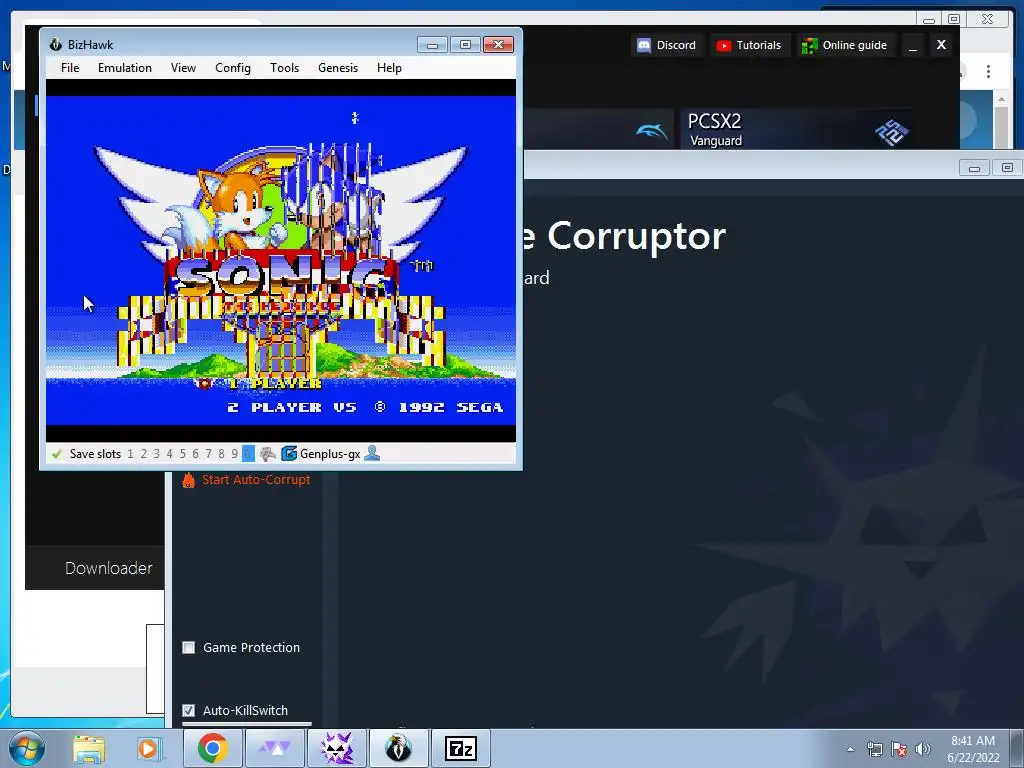Select save slot 5
The width and height of the screenshot is (1024, 768).
click(x=183, y=454)
